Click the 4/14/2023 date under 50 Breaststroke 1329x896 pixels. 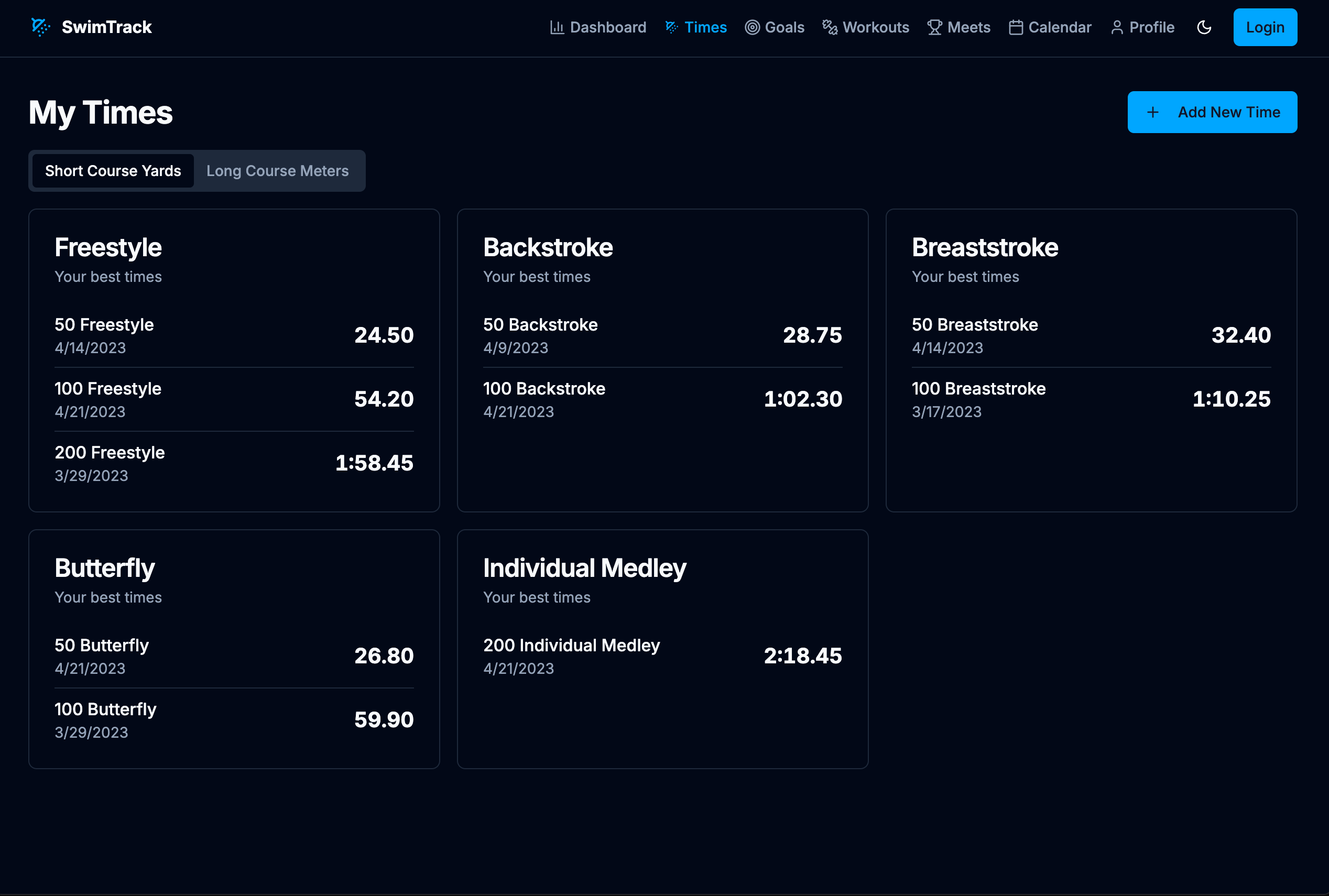point(947,348)
